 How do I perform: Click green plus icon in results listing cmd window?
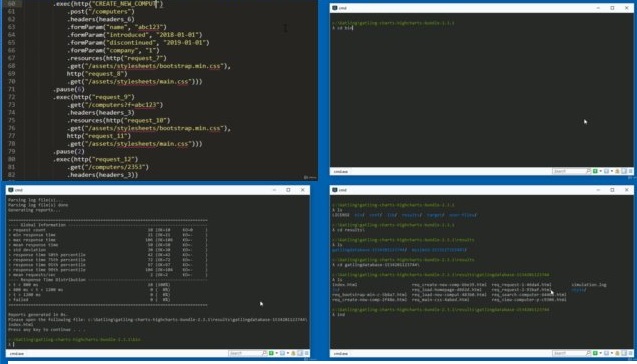(x=595, y=353)
